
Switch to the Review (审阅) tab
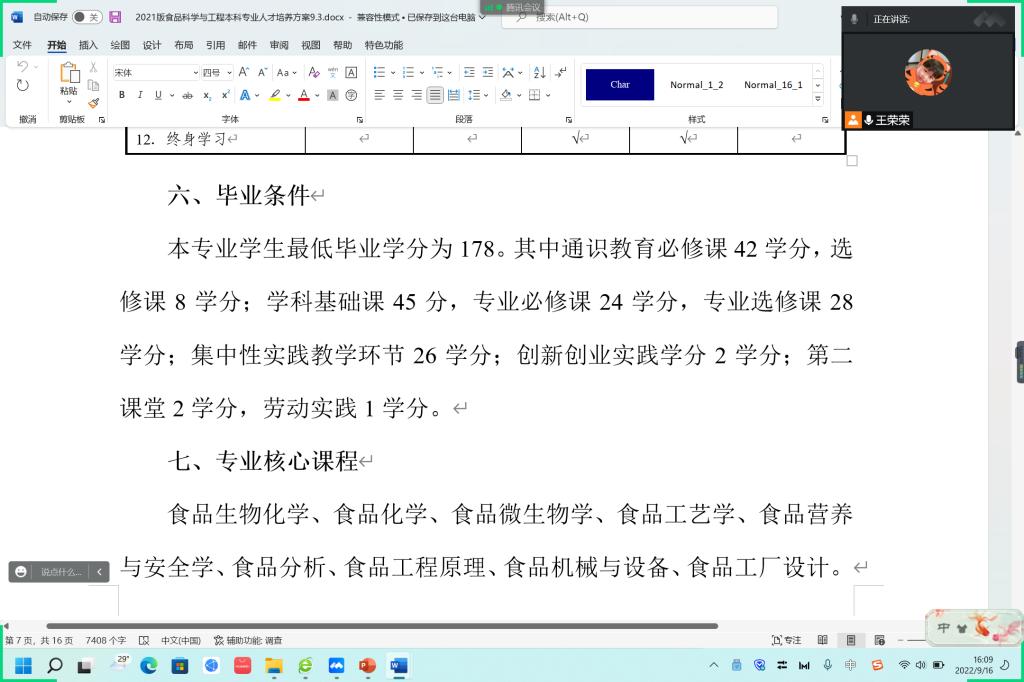click(279, 45)
